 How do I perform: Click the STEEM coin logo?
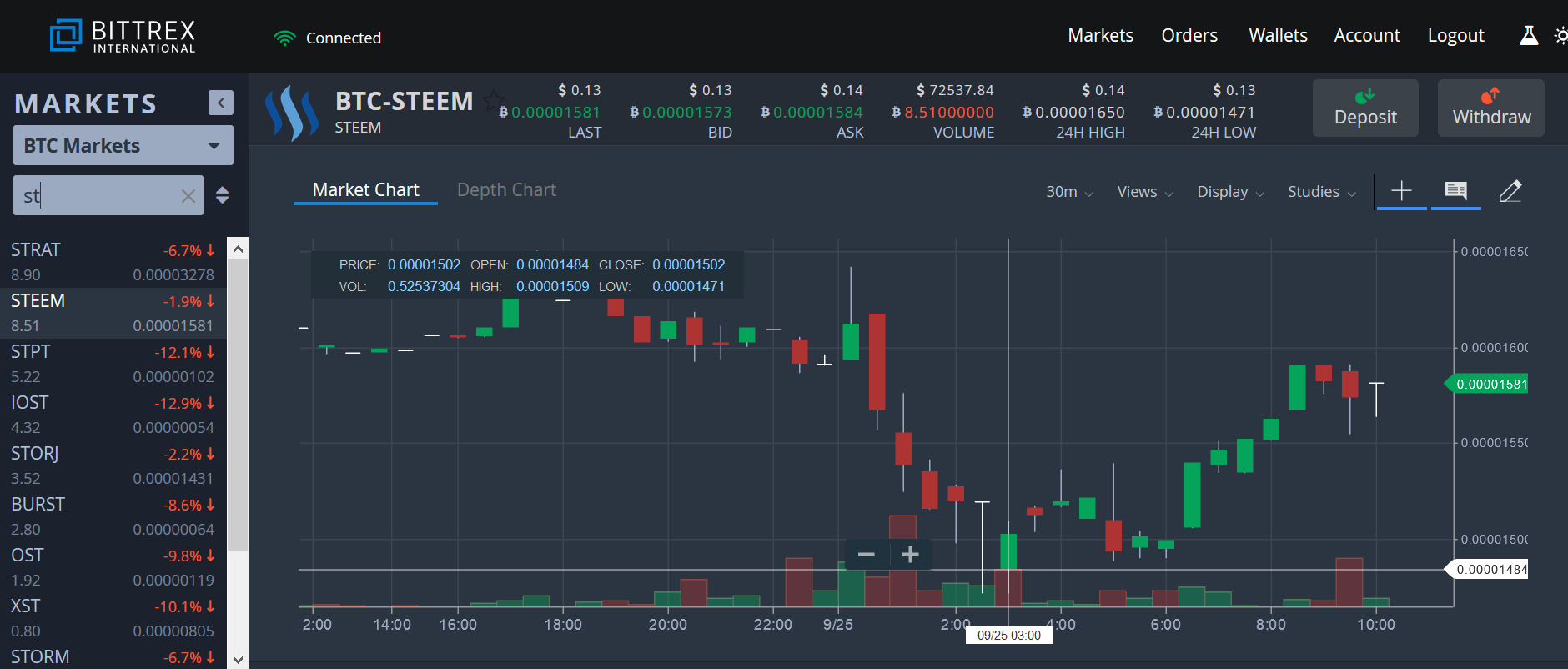[291, 113]
